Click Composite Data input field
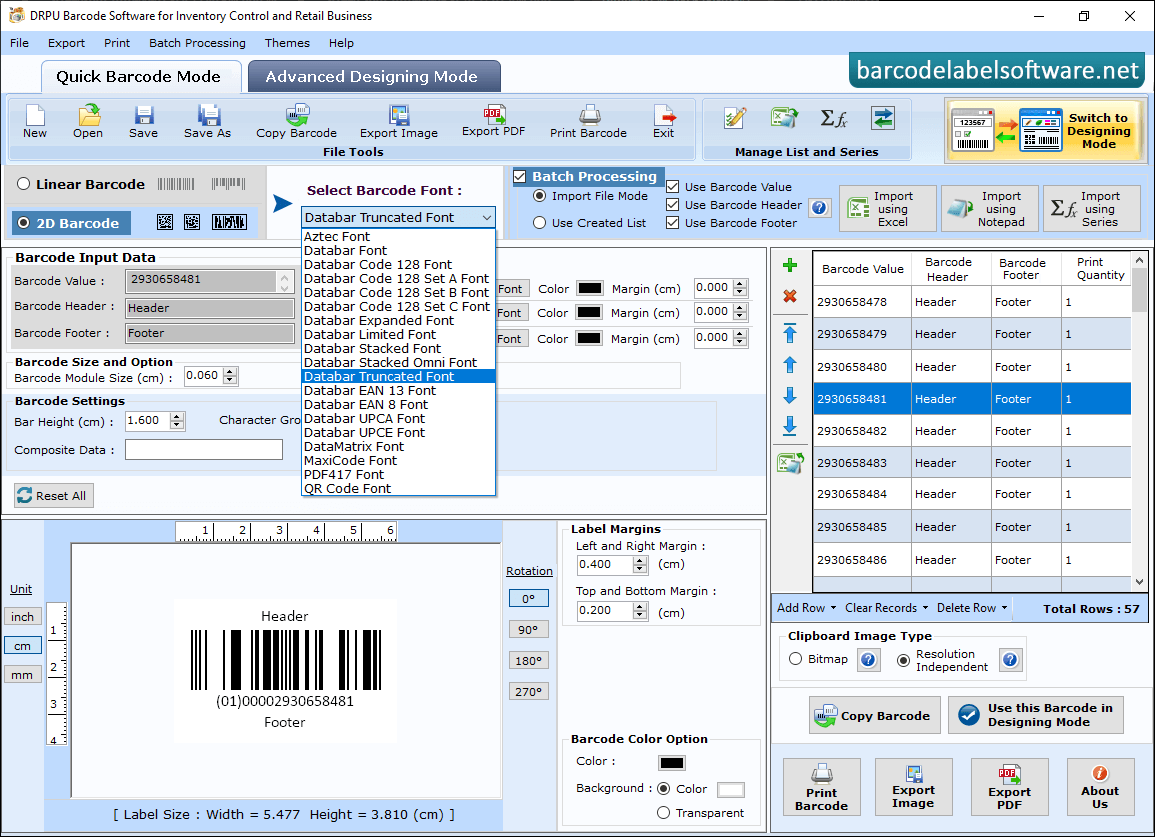Screen dimensions: 1155x837 [x=204, y=449]
